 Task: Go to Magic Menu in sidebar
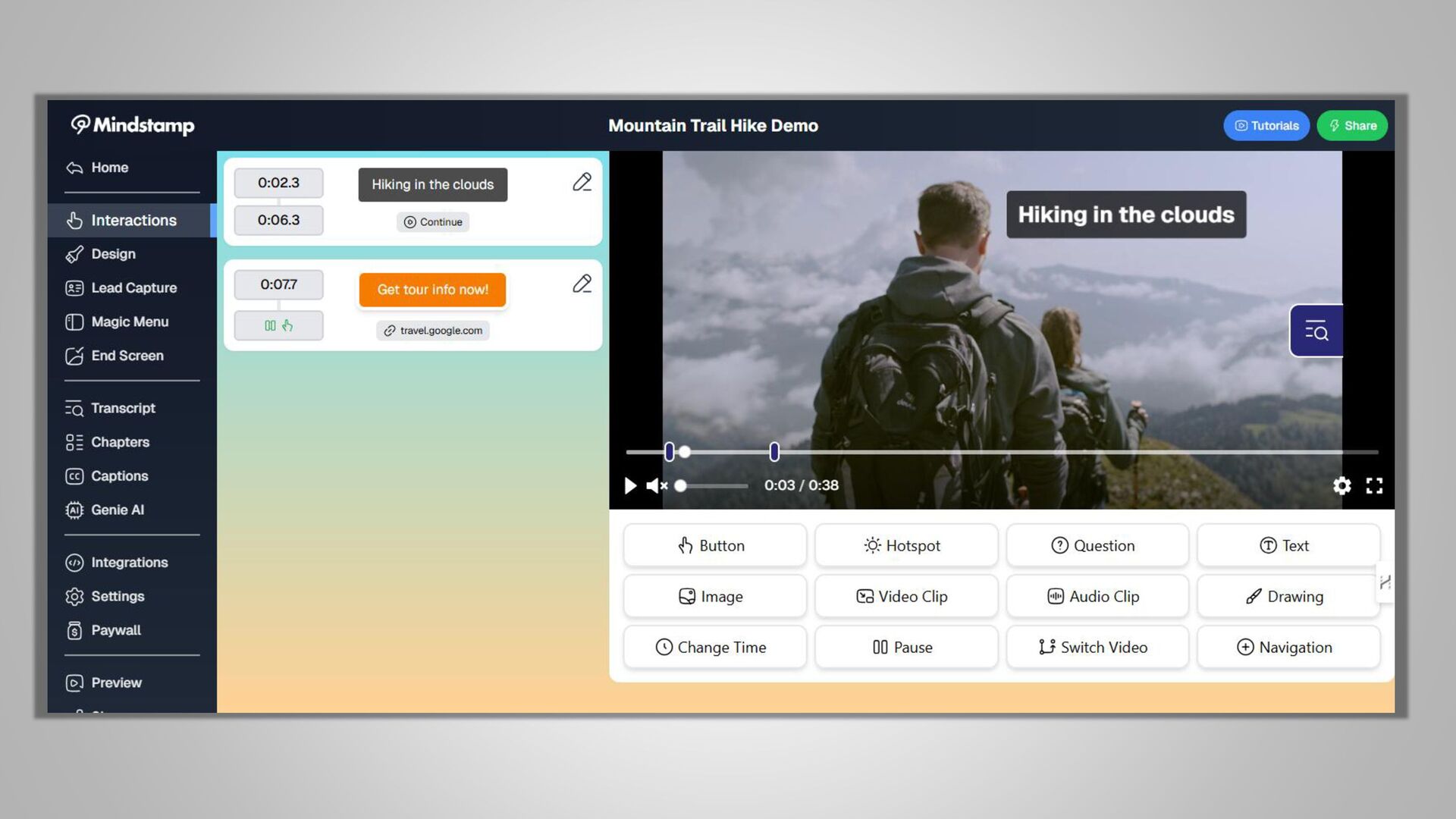click(129, 322)
